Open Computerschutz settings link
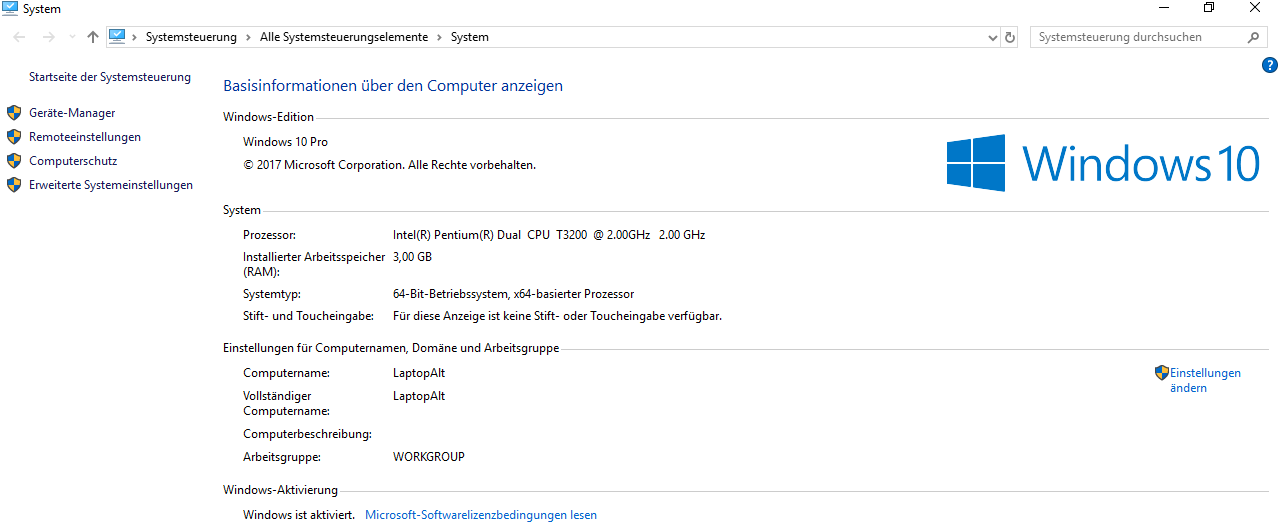Screen dimensions: 1280x531 pyautogui.click(x=73, y=161)
